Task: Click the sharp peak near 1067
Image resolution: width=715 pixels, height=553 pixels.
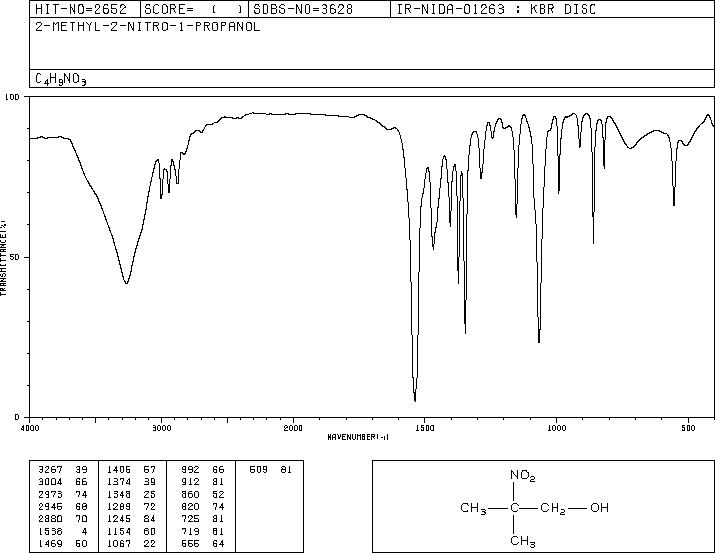Action: click(x=539, y=340)
